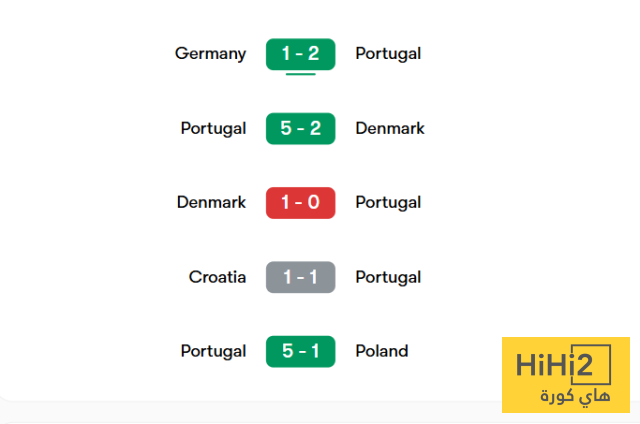This screenshot has width=640, height=424.
Task: Click the HiHi2 logo text
Action: [x=565, y=366]
